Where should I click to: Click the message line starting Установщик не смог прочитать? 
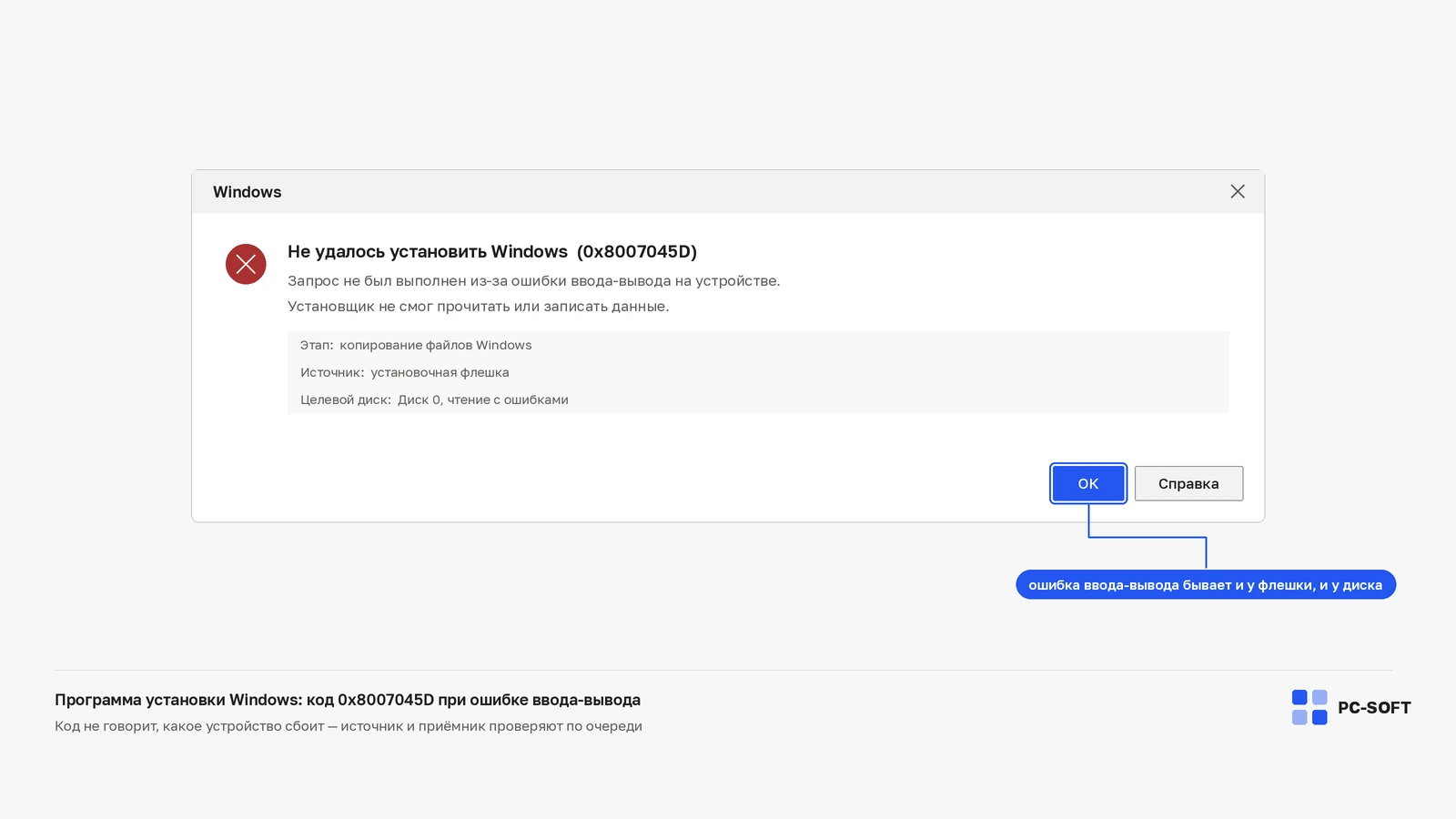pyautogui.click(x=479, y=306)
